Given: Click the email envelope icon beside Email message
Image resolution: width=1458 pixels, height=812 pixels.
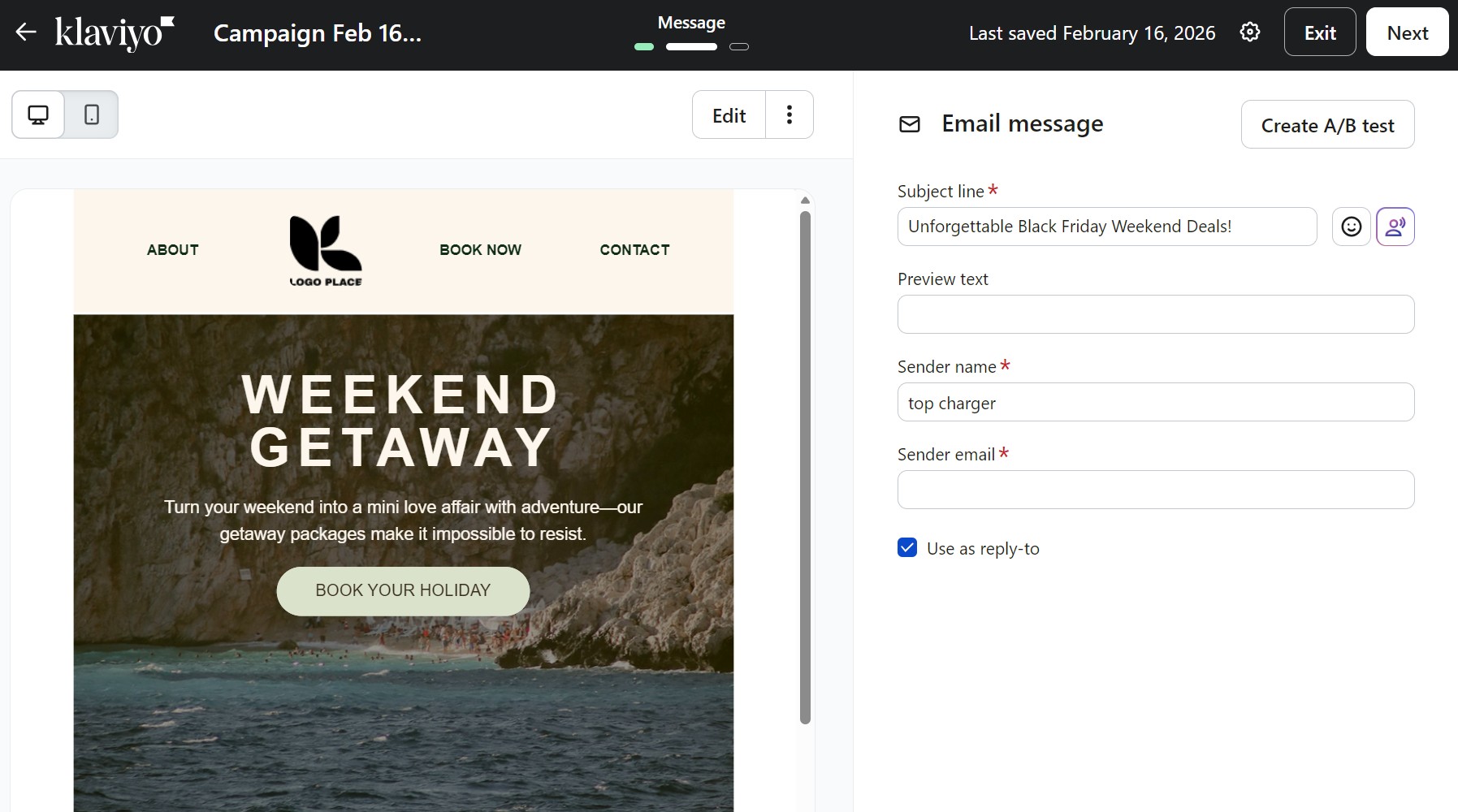Looking at the screenshot, I should (x=909, y=124).
